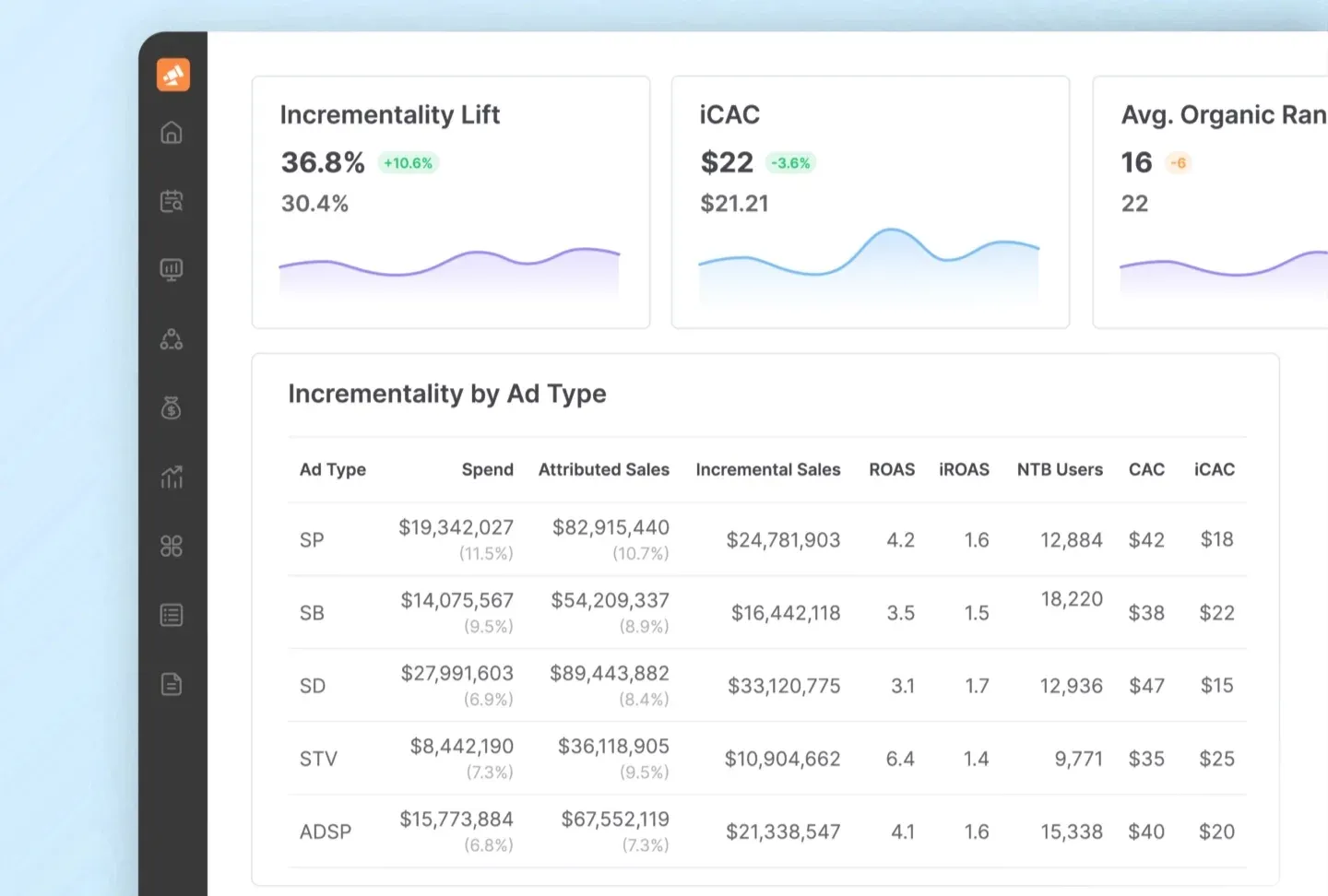Click the Avg. Organic Rank sparkline
Viewport: 1328px width, 896px height.
click(1224, 271)
